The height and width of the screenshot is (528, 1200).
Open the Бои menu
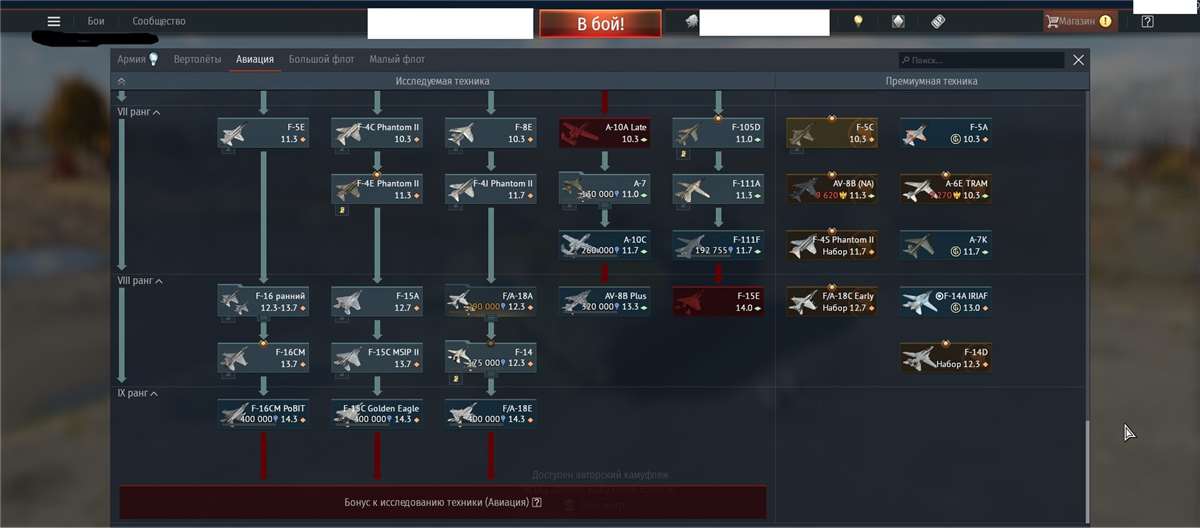coord(96,21)
